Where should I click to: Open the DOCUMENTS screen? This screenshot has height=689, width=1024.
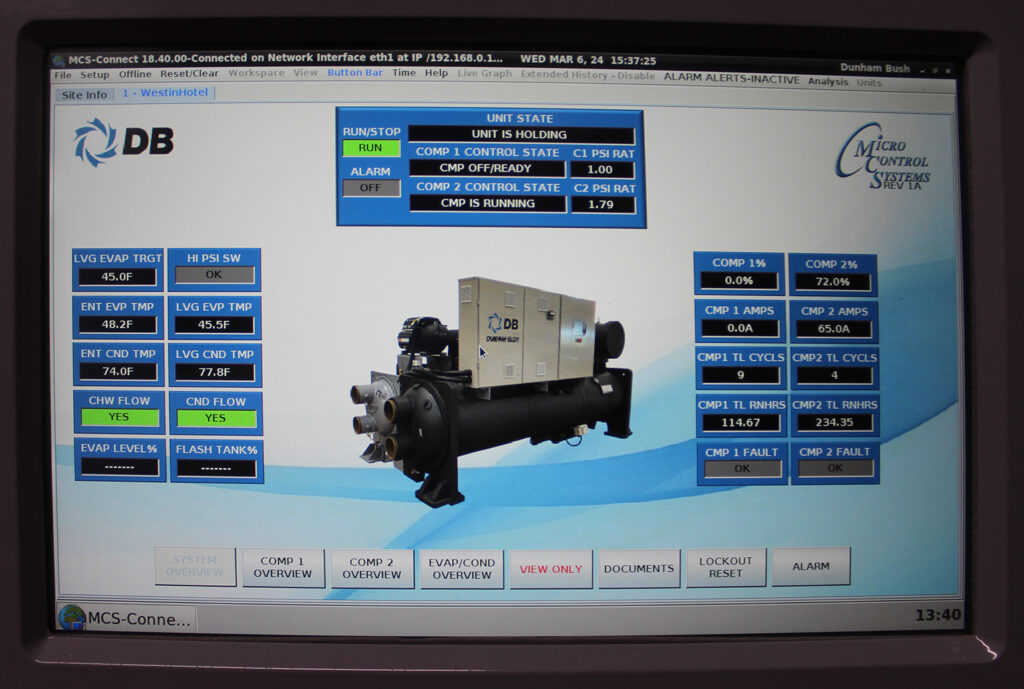[x=639, y=568]
